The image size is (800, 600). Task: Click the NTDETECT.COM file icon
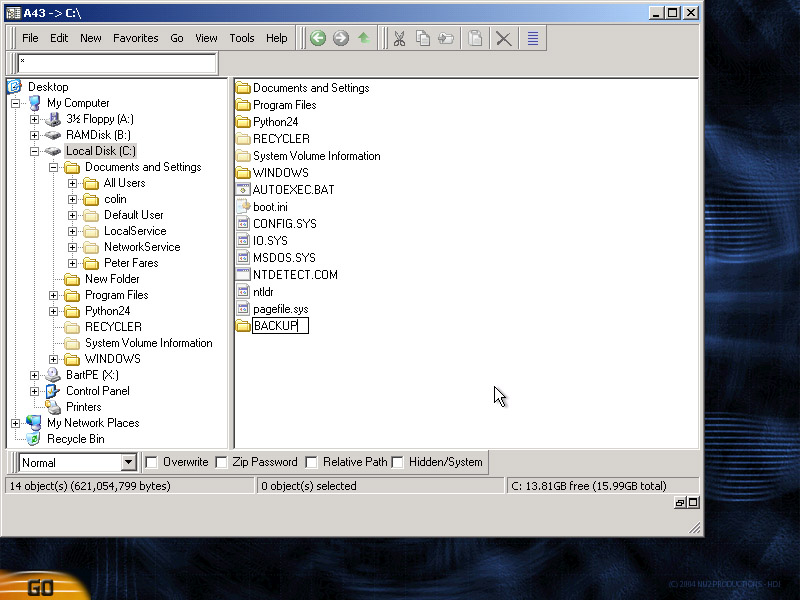point(243,274)
